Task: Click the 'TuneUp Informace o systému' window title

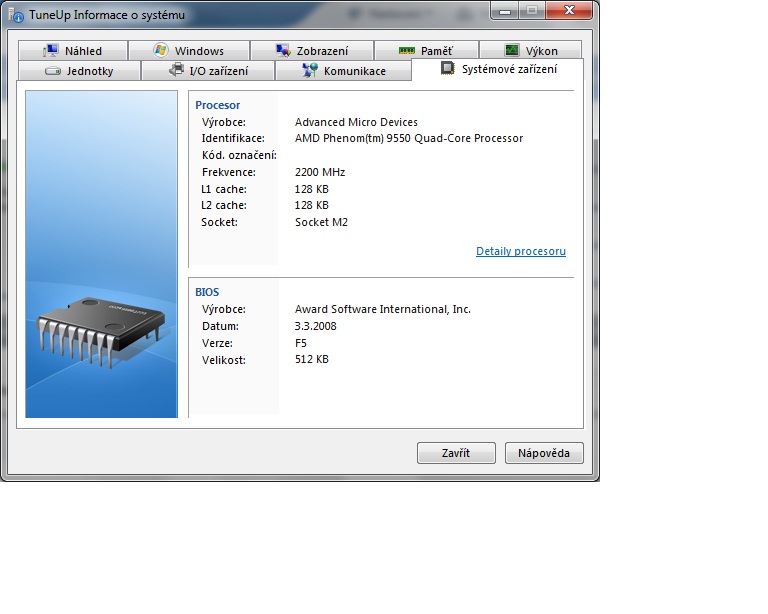Action: tap(107, 15)
